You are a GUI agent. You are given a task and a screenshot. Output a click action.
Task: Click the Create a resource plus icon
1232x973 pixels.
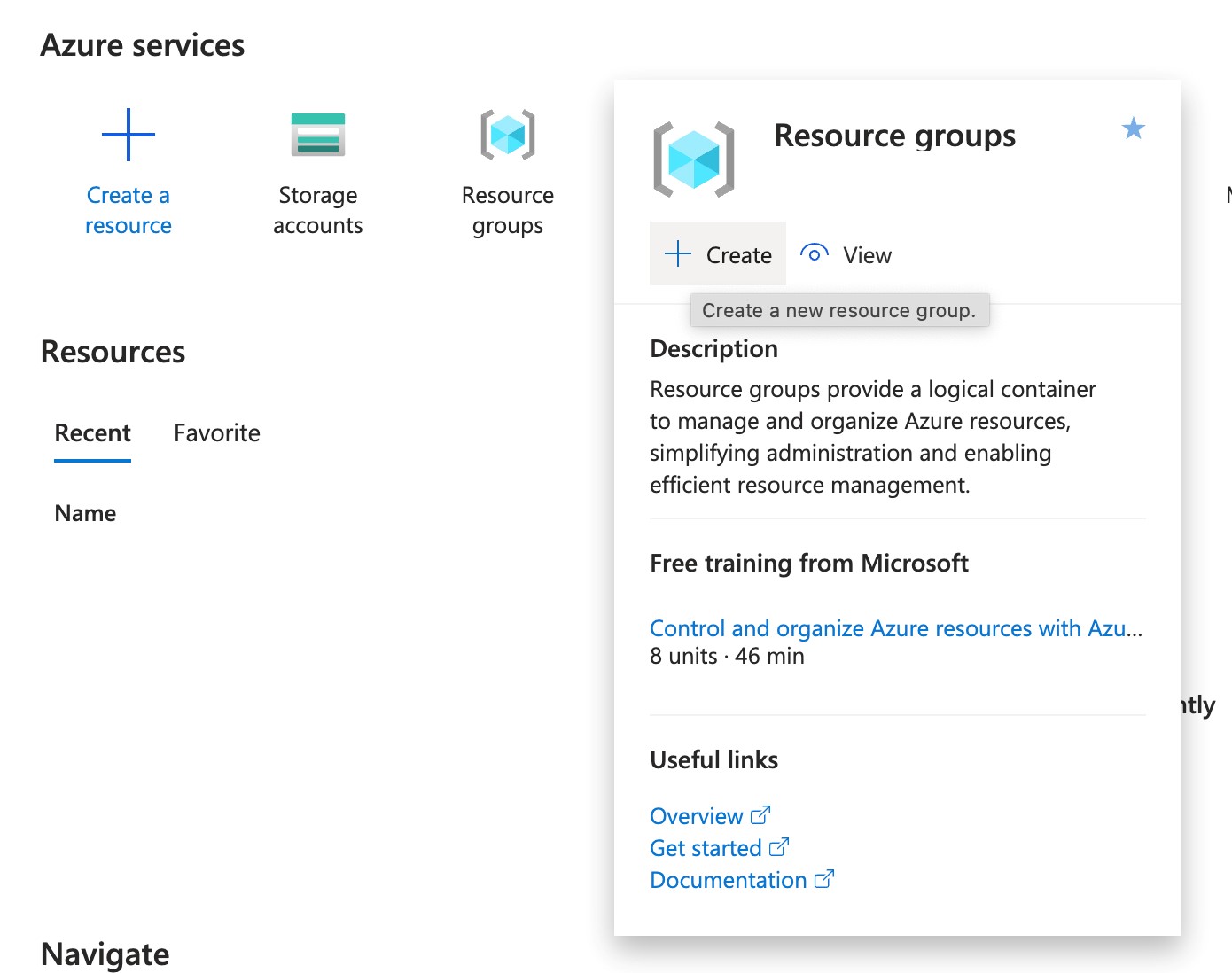pyautogui.click(x=128, y=135)
